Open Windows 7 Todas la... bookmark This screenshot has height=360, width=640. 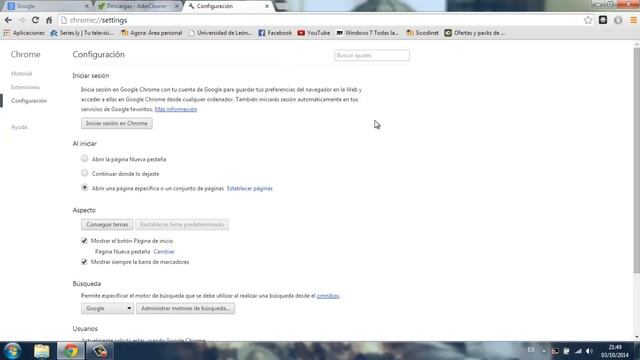(367, 33)
